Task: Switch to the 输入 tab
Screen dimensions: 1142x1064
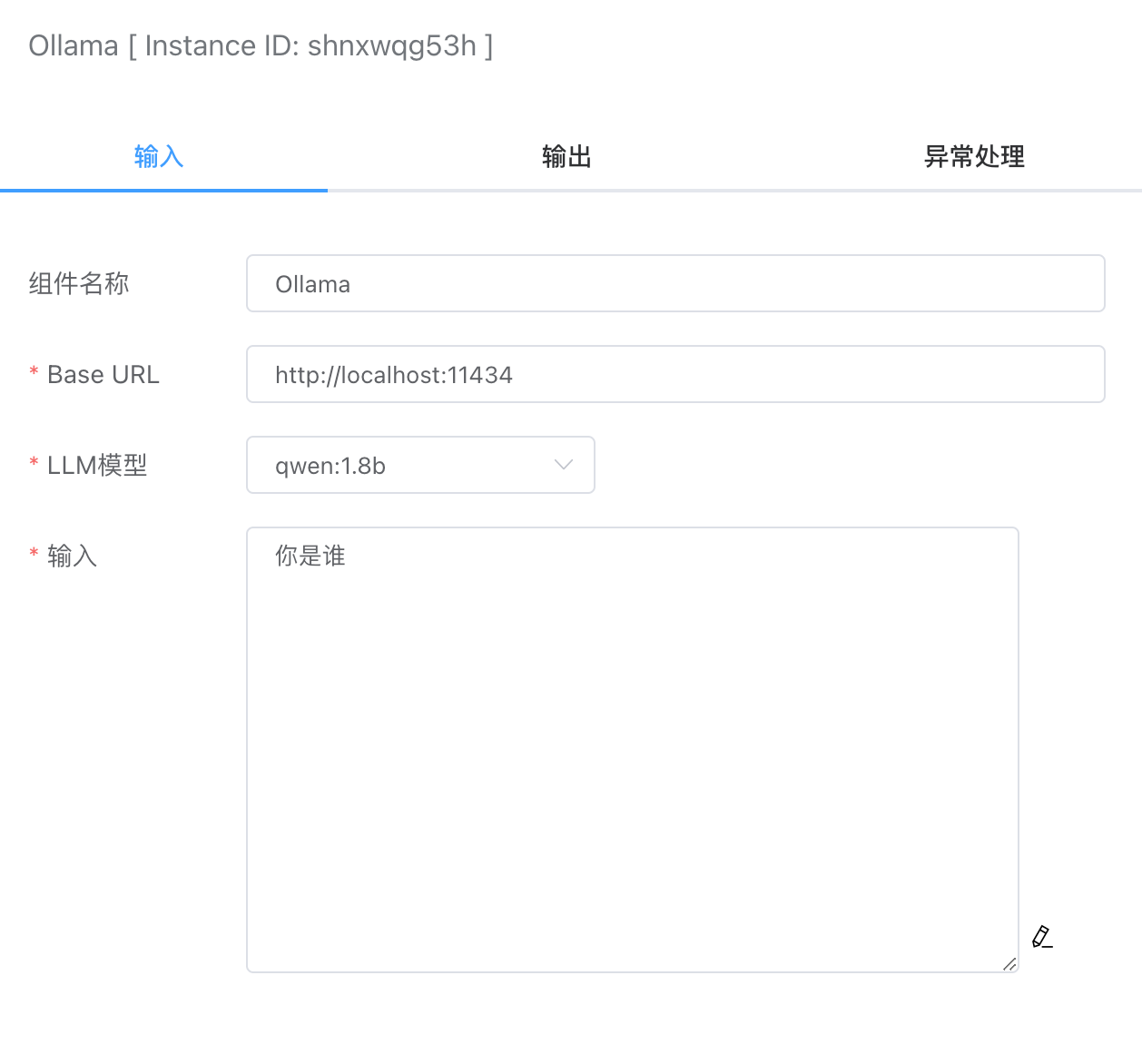Action: (159, 156)
